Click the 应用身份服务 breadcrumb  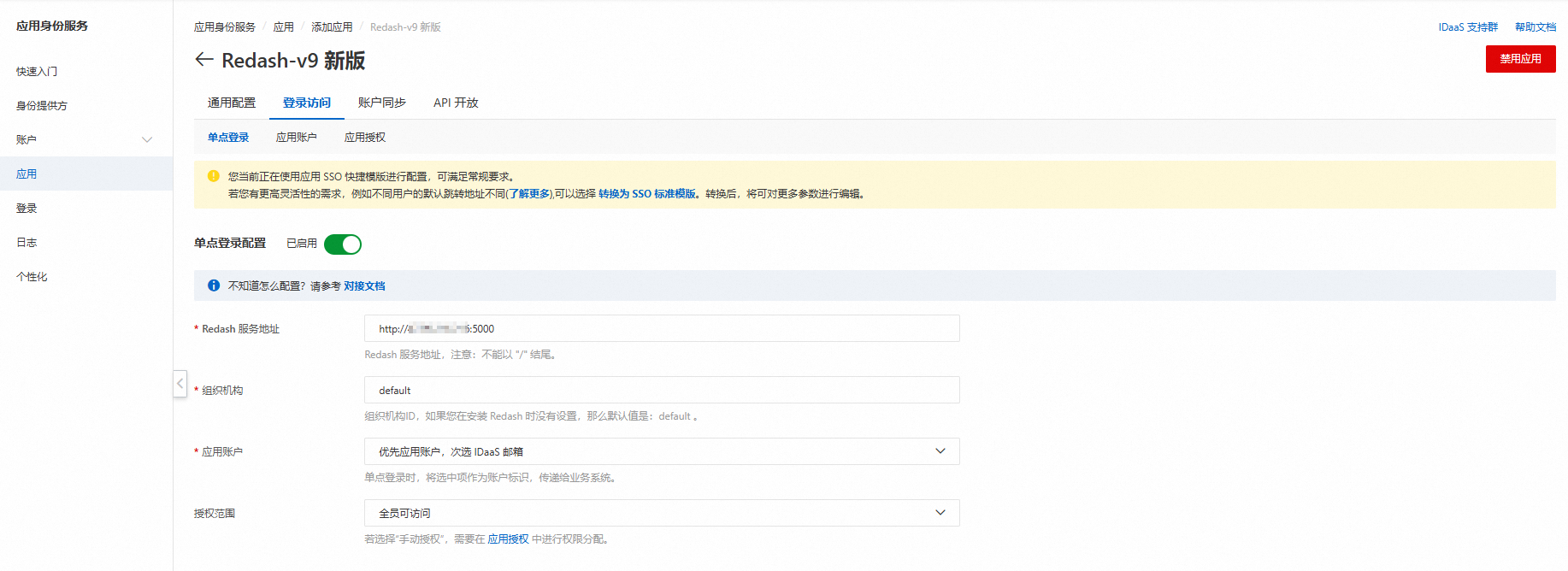[x=225, y=27]
